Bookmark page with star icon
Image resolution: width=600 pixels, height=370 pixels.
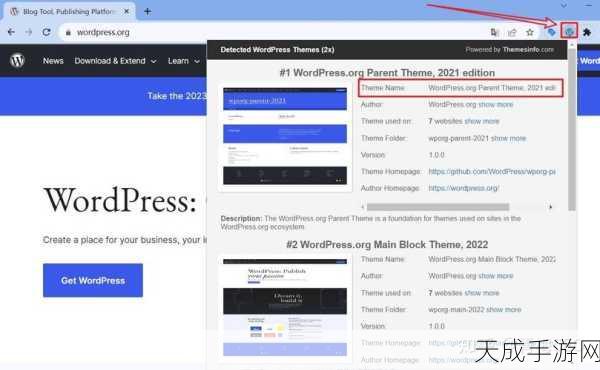tap(530, 33)
